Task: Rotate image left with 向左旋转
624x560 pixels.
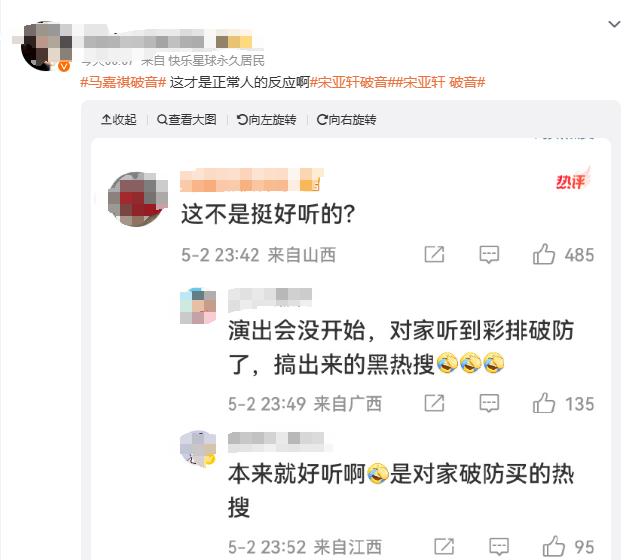Action: pos(266,119)
